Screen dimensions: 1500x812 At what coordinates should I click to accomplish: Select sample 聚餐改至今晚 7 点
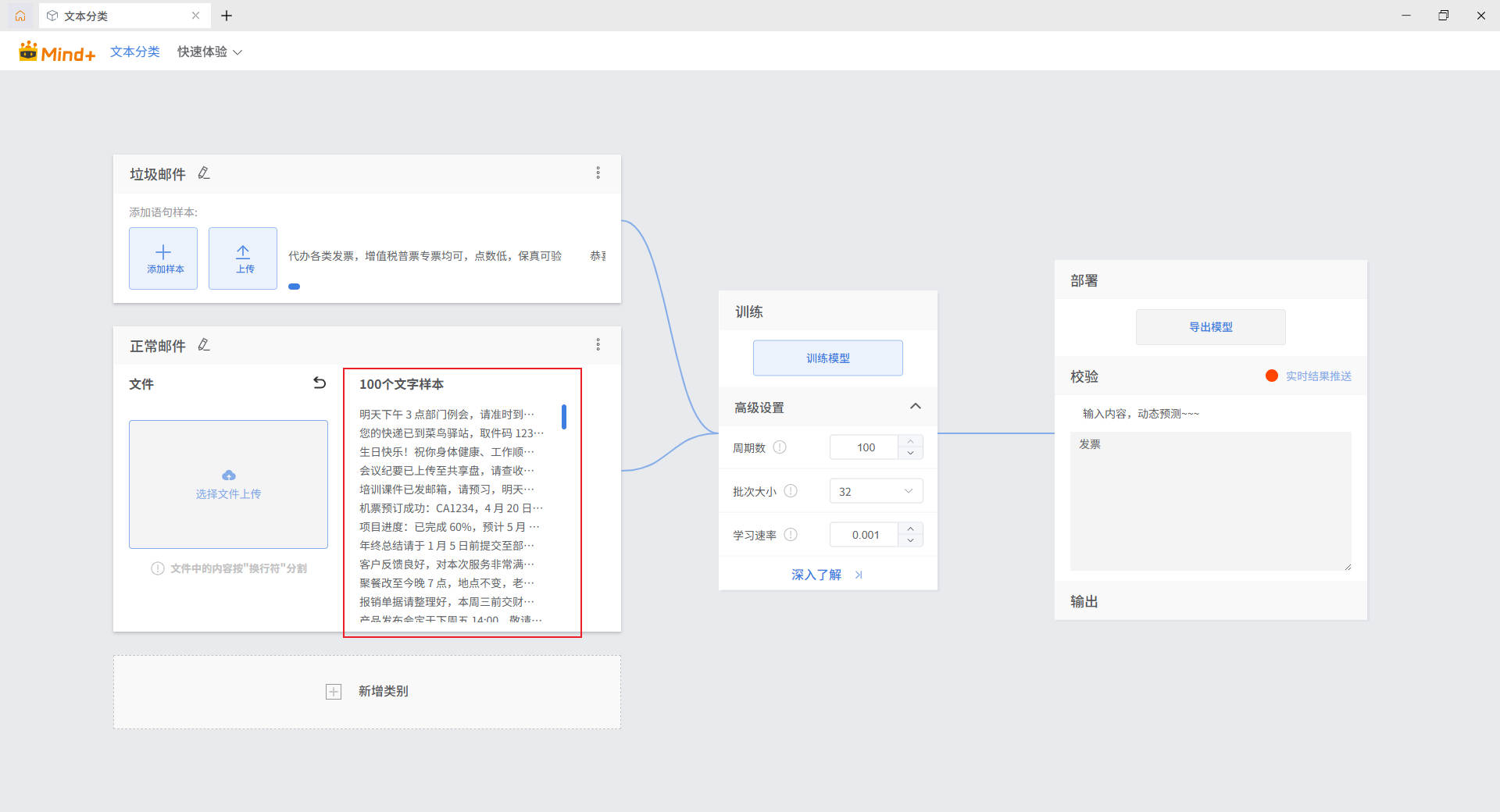point(447,583)
